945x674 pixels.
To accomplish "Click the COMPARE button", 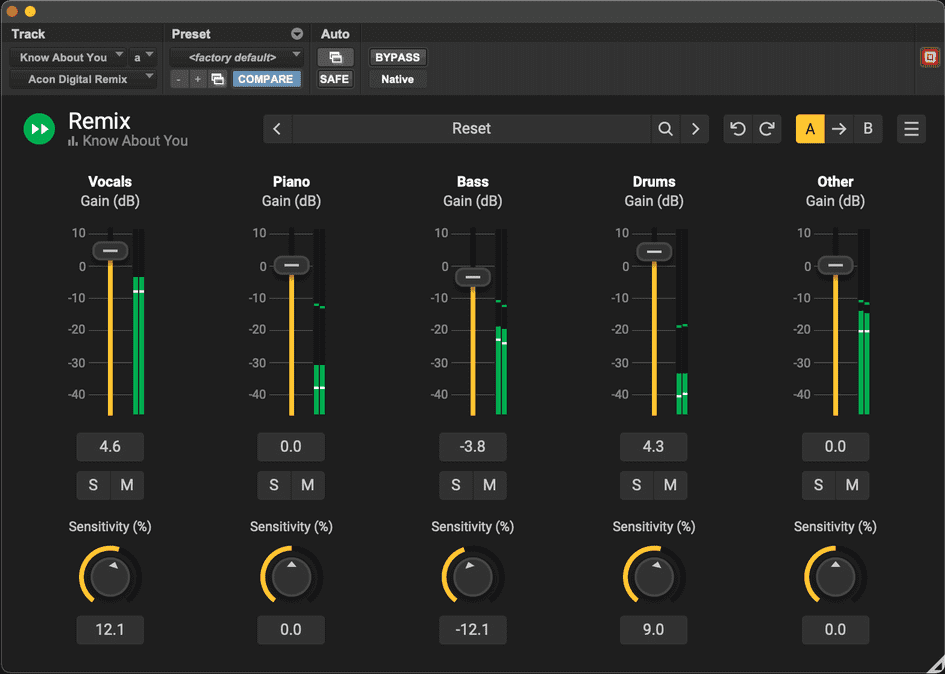I will pyautogui.click(x=266, y=78).
